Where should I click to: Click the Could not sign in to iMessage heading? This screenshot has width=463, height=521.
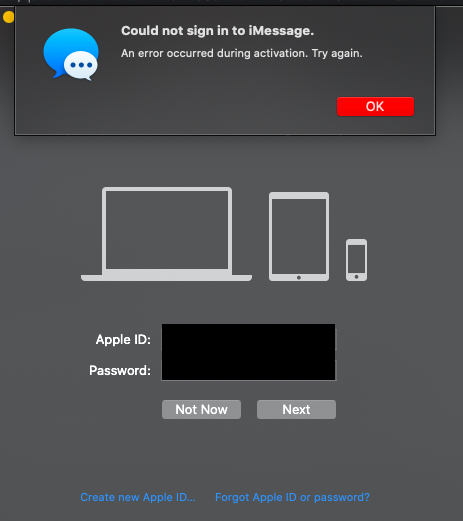[x=218, y=31]
